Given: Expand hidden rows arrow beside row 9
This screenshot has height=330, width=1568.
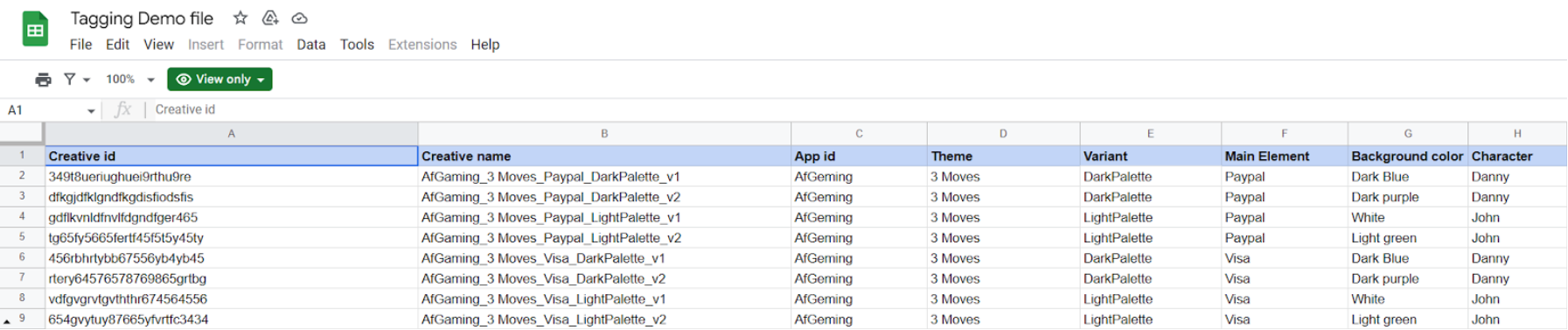Looking at the screenshot, I should (x=7, y=321).
